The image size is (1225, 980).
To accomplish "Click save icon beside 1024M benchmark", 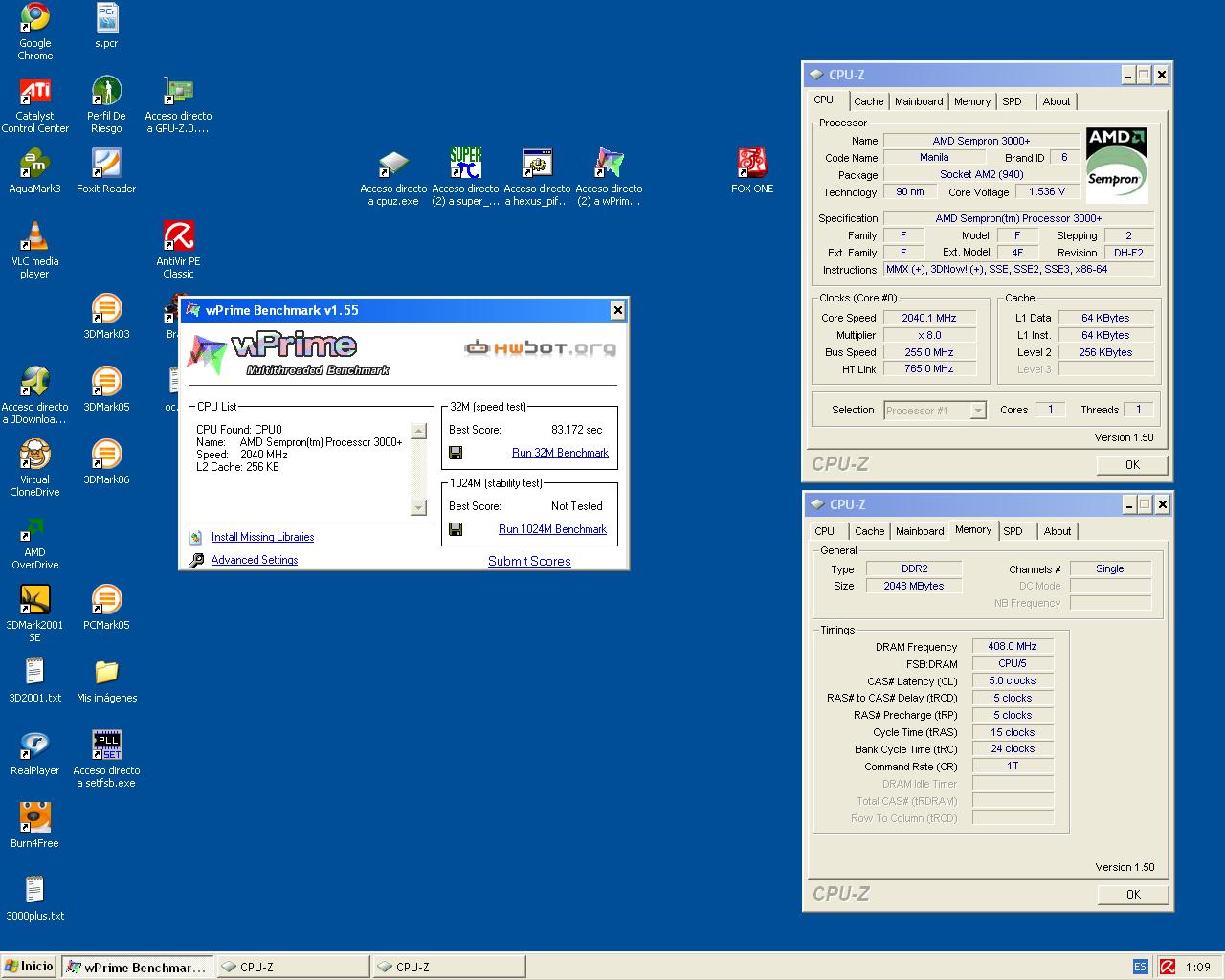I will pos(456,529).
